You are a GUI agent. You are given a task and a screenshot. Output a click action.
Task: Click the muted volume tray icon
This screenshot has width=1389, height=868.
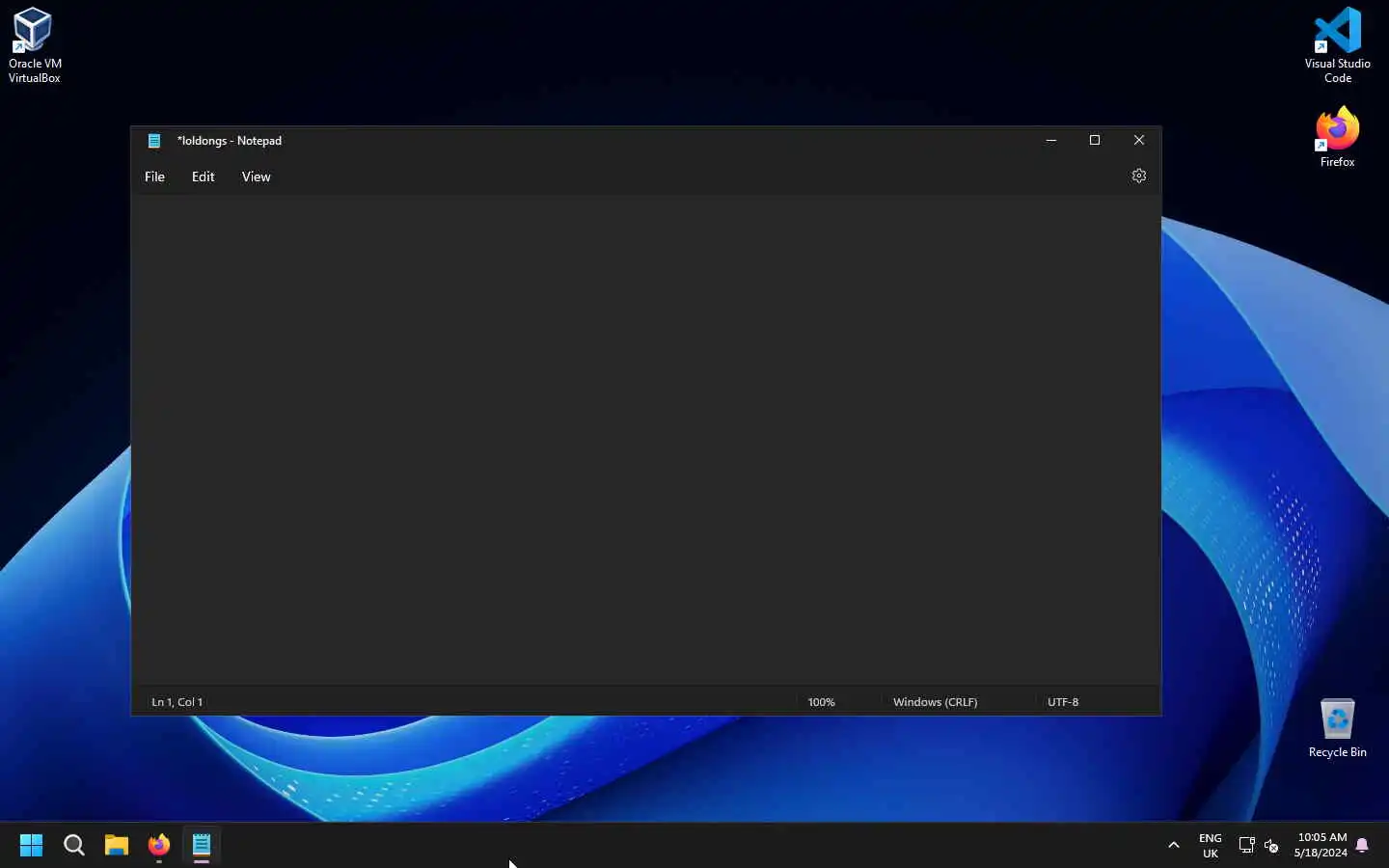[x=1271, y=846]
